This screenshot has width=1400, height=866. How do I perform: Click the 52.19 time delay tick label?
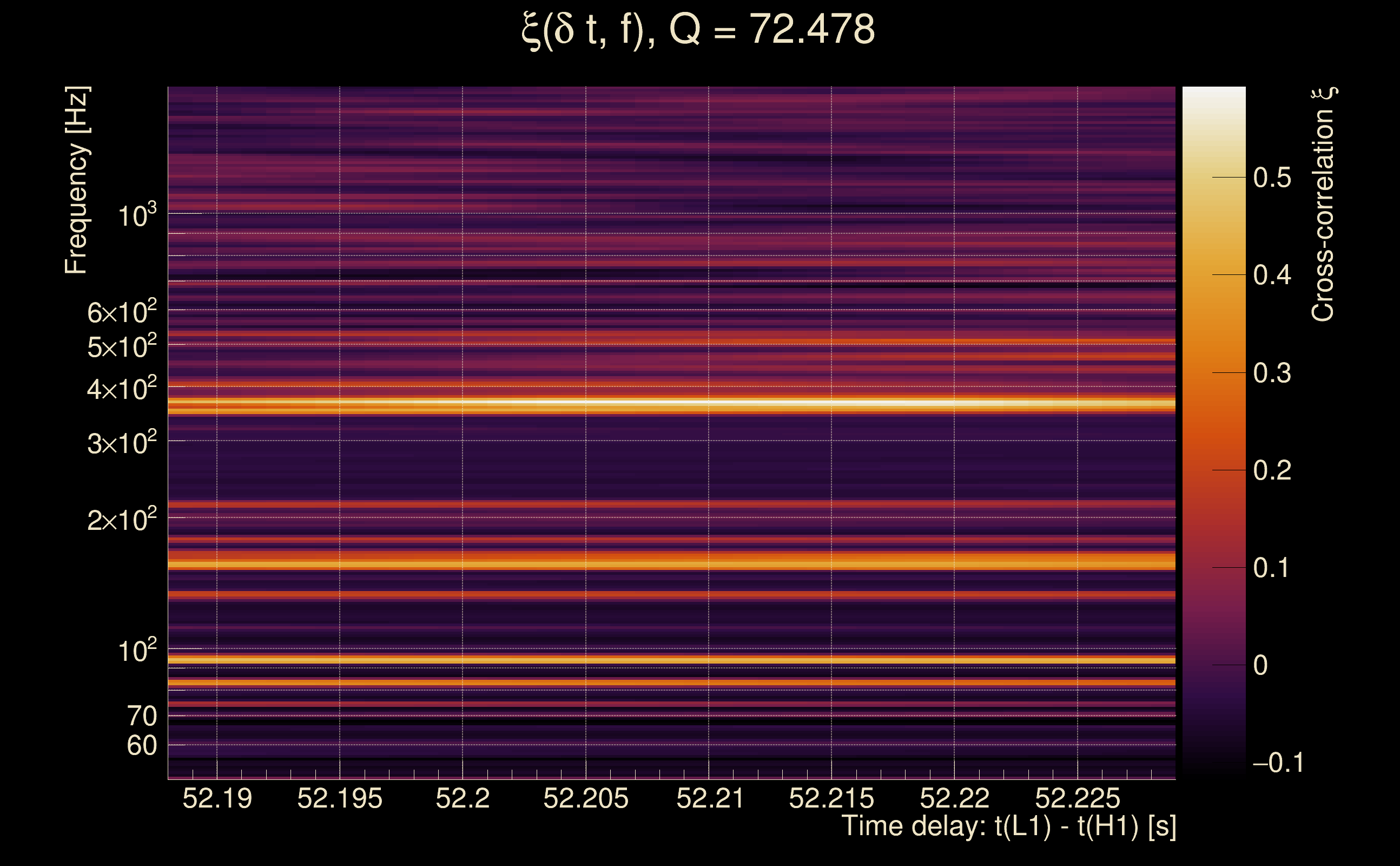click(217, 798)
